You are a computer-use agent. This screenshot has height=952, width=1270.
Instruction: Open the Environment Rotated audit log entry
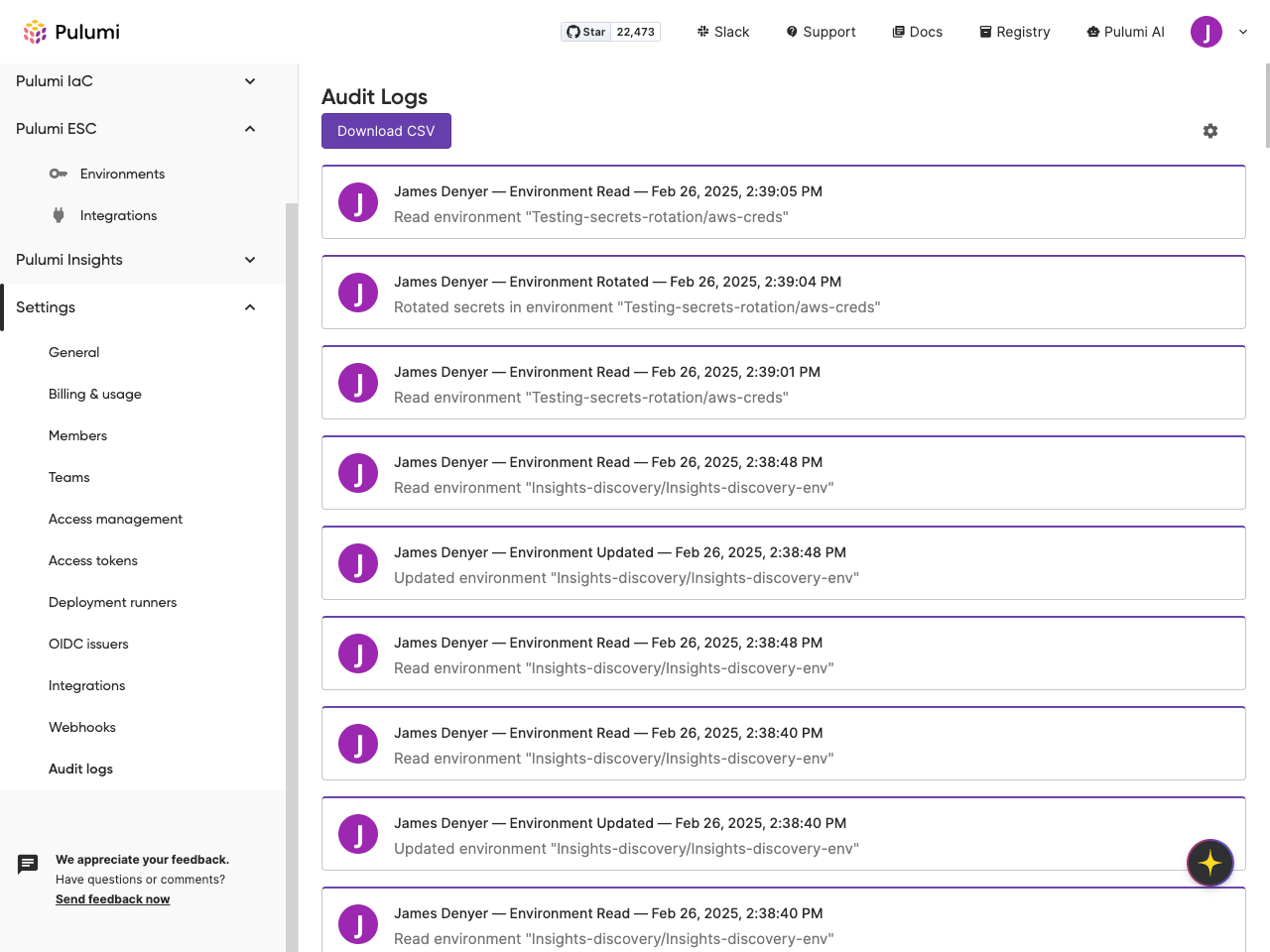[783, 293]
